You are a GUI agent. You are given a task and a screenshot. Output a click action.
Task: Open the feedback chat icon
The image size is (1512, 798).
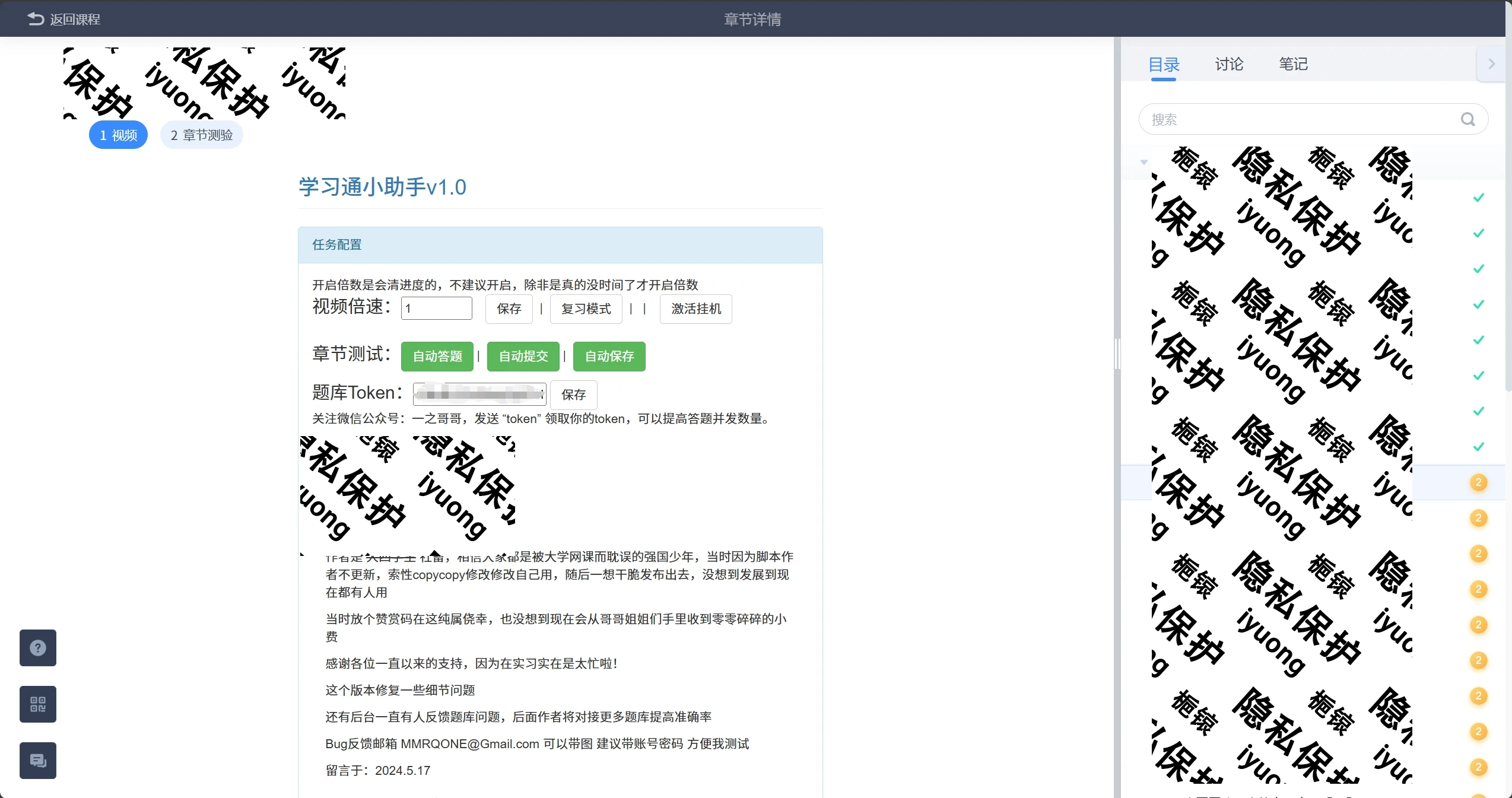pyautogui.click(x=37, y=760)
